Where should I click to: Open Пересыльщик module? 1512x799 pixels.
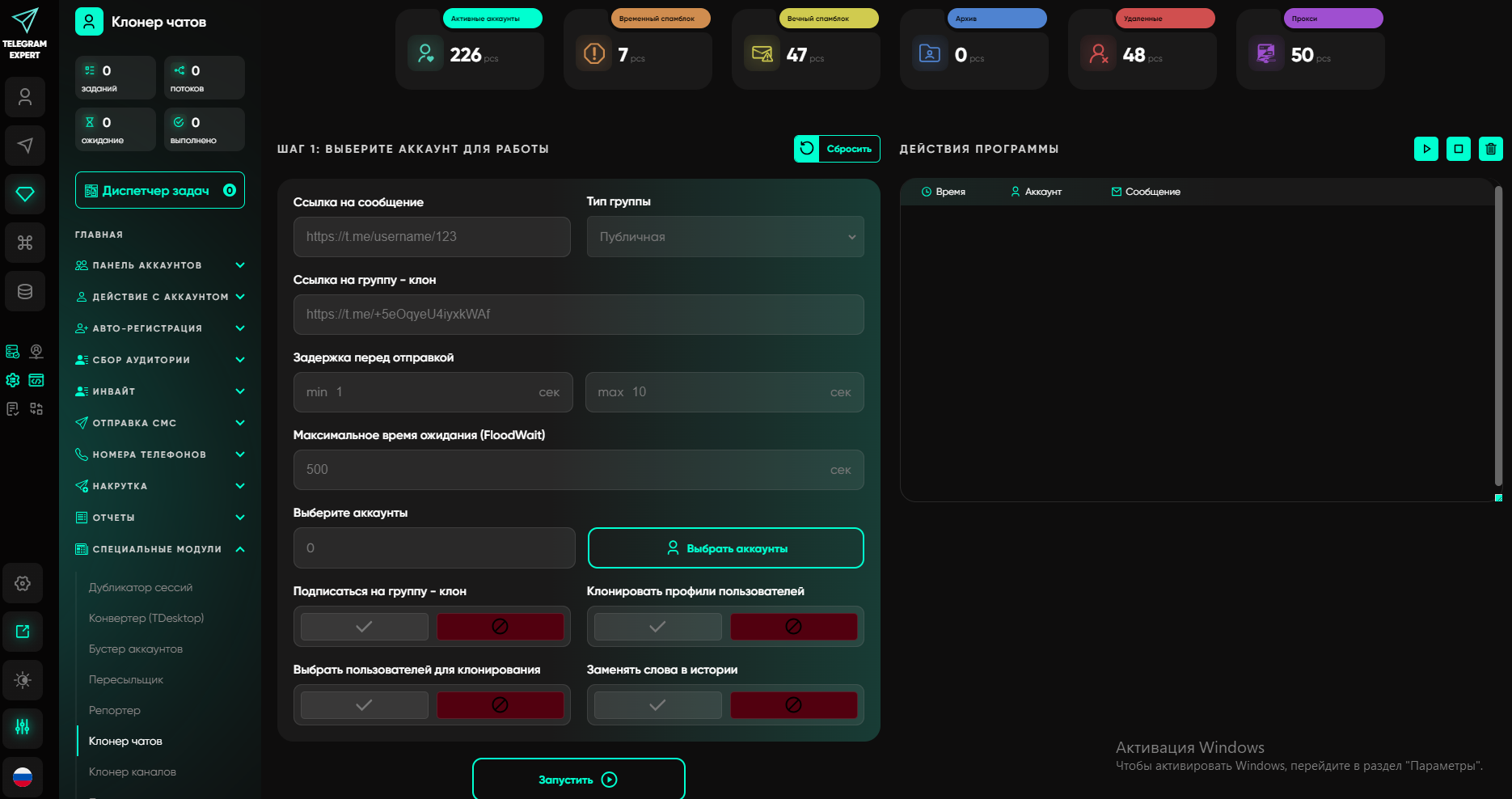tap(126, 679)
